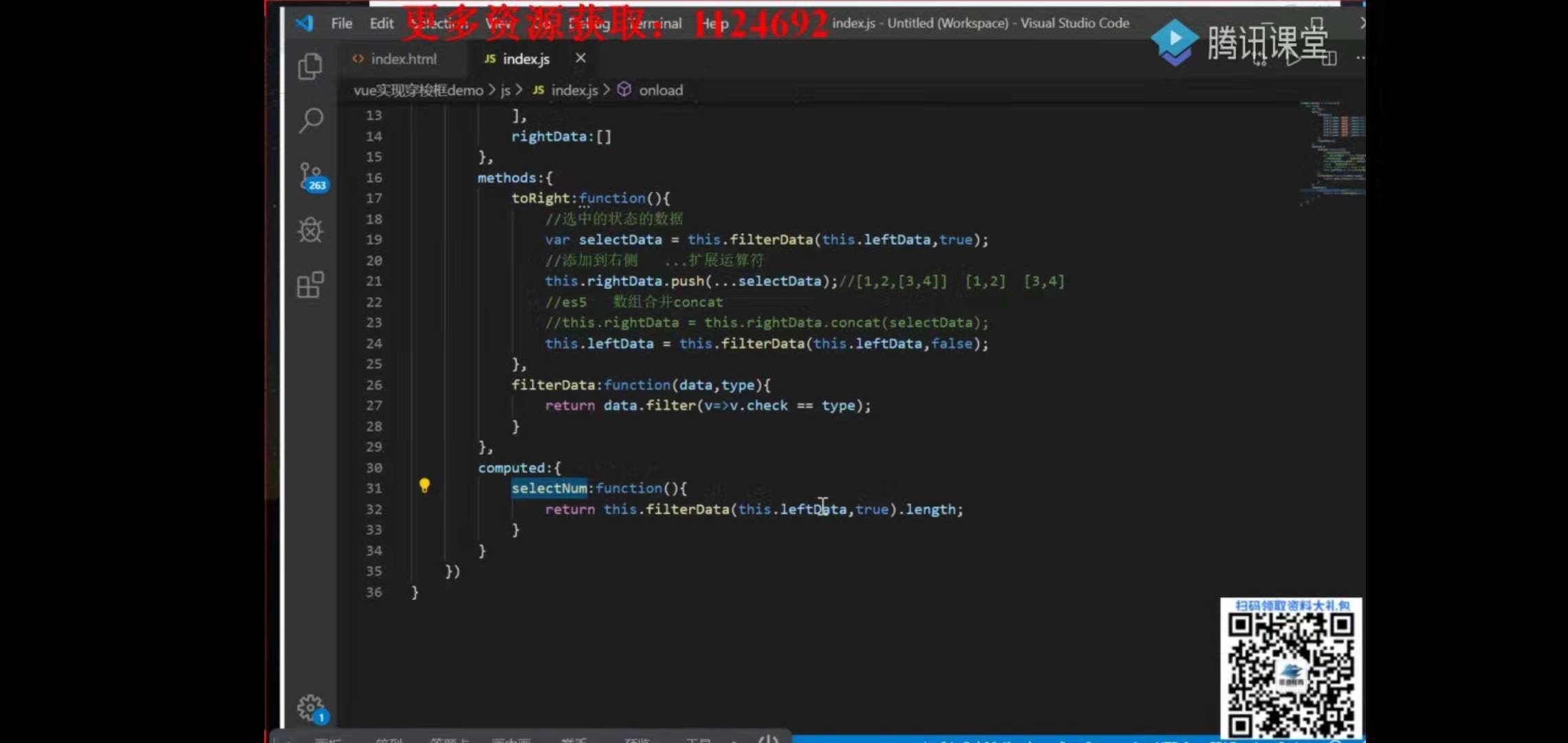The image size is (1568, 743).
Task: Open Source Control with 263 badge
Action: point(312,176)
